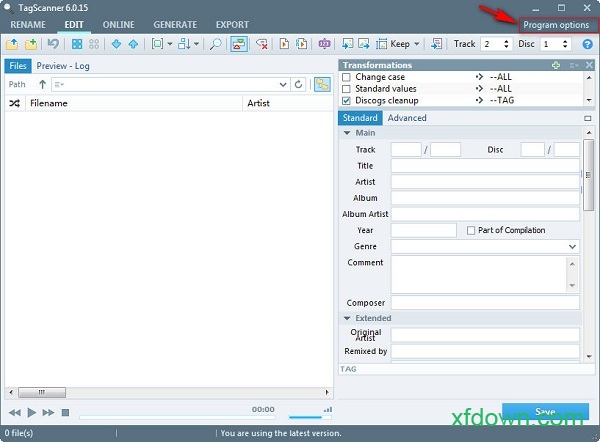Image resolution: width=600 pixels, height=442 pixels.
Task: Open the blue help question mark
Action: [587, 44]
